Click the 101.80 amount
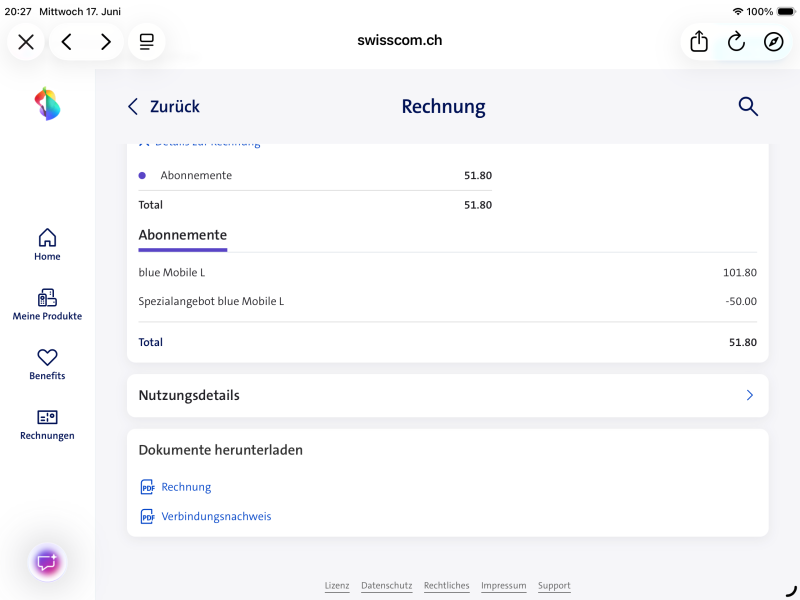The image size is (800, 600). (740, 272)
